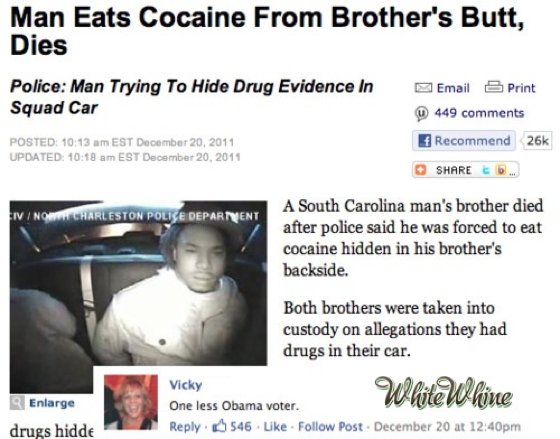Click the magnifier Enlarge icon
The image size is (560, 439).
point(17,403)
